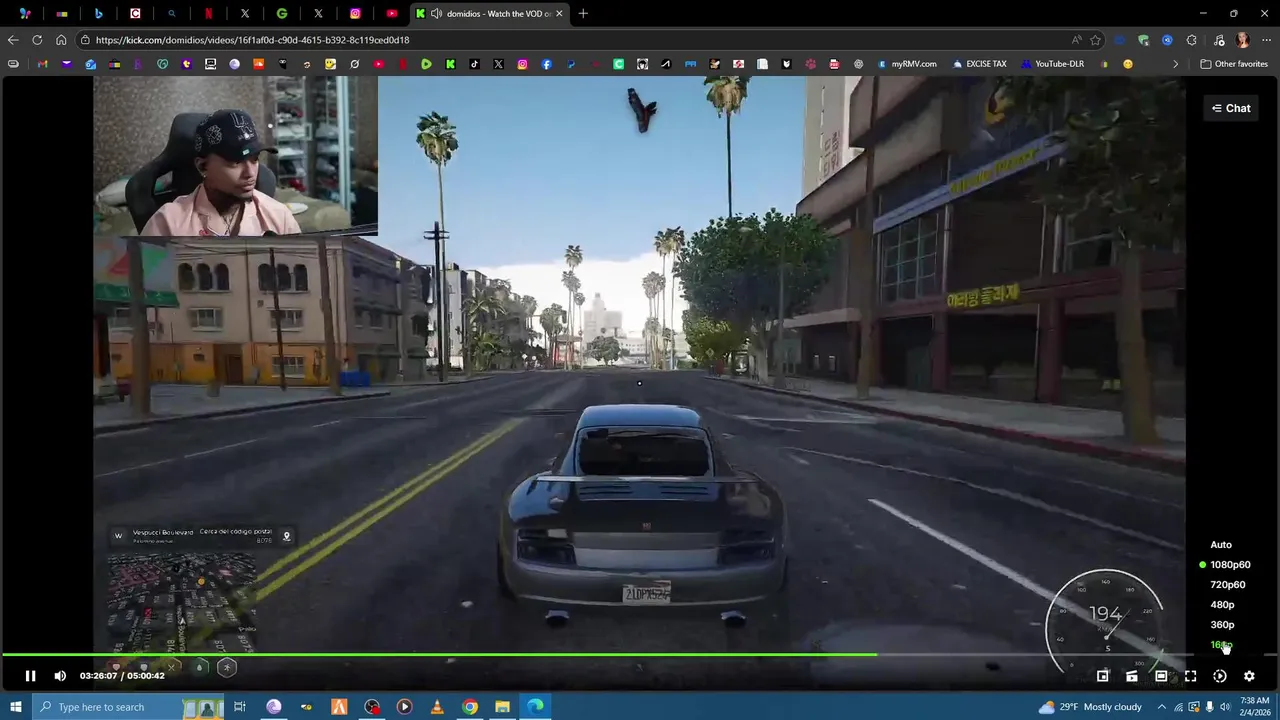Switch to the YouTube tab
This screenshot has width=1280, height=720.
(391, 14)
